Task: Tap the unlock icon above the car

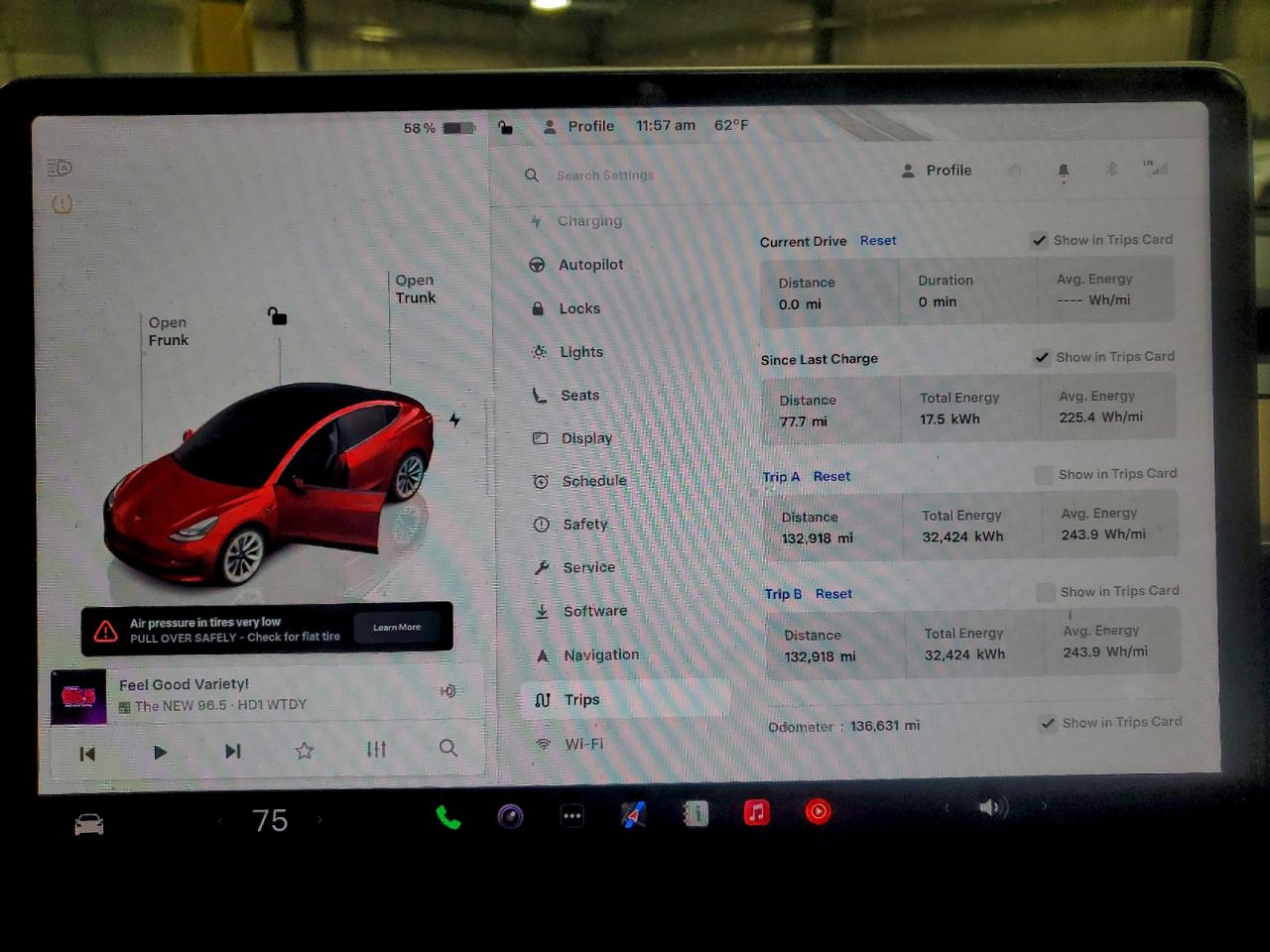Action: tap(277, 316)
